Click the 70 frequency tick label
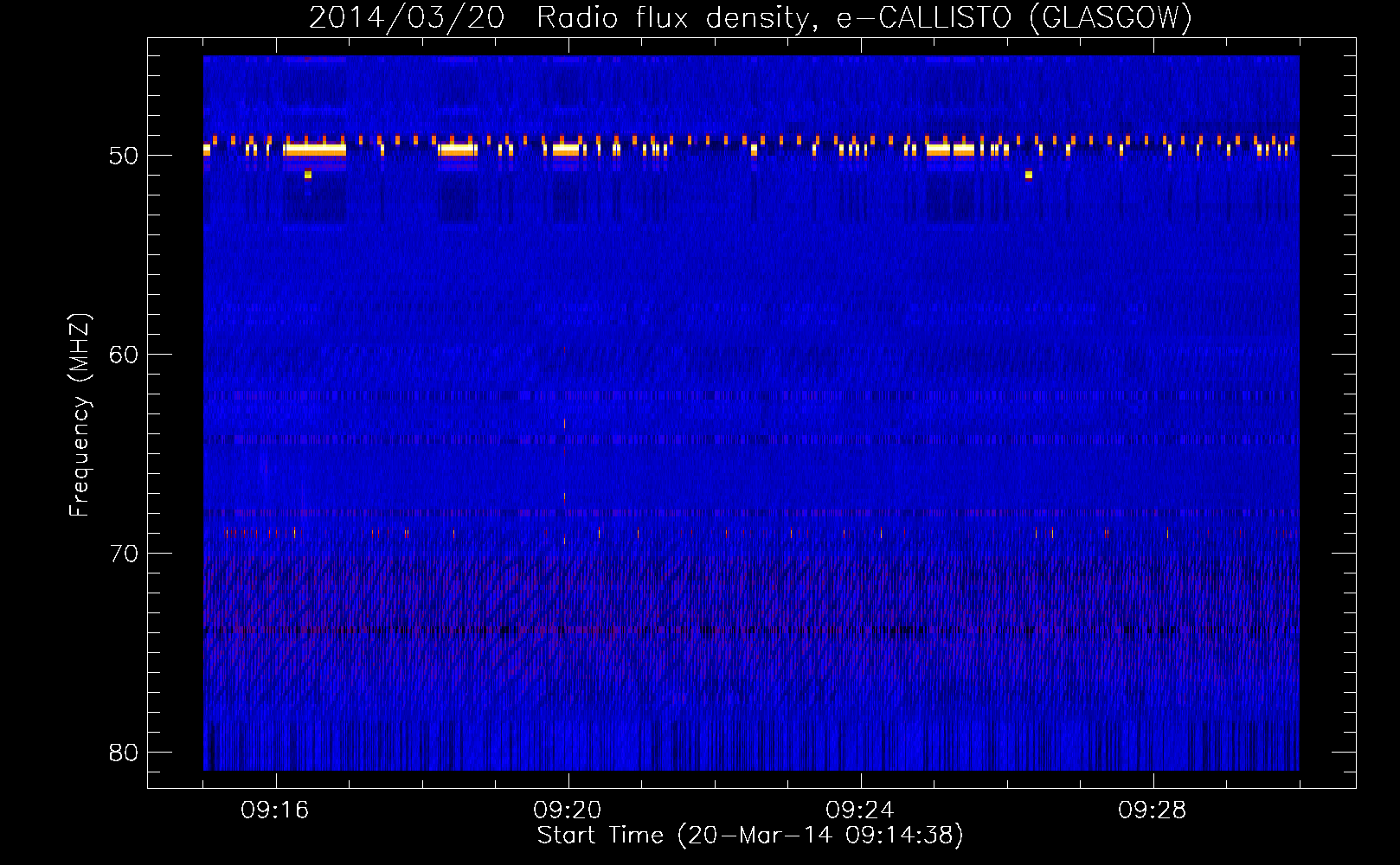The width and height of the screenshot is (1400, 865). click(x=124, y=554)
